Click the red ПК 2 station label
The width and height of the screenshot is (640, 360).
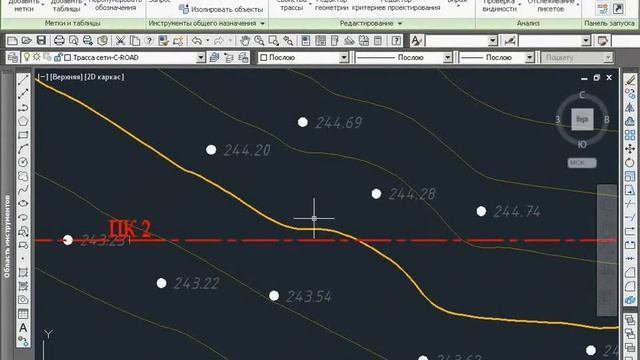coord(130,229)
